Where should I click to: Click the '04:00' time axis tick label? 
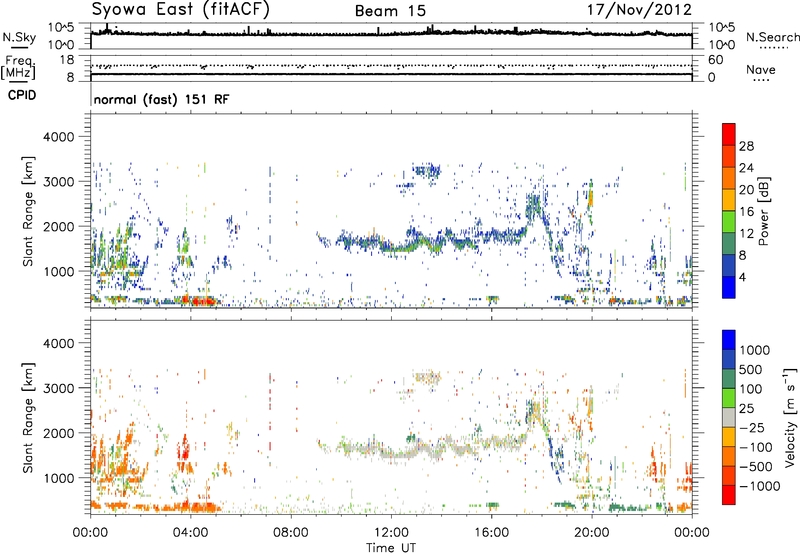pyautogui.click(x=190, y=533)
